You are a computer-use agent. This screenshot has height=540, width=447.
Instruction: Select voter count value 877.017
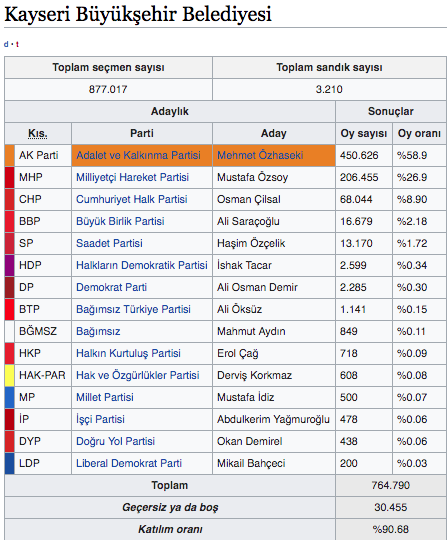click(x=108, y=90)
